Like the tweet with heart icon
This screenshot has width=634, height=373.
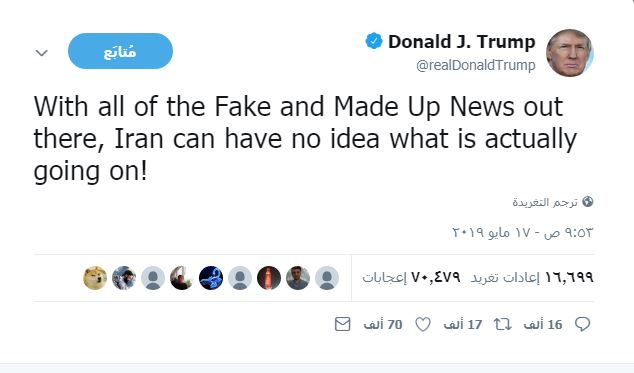pos(423,324)
